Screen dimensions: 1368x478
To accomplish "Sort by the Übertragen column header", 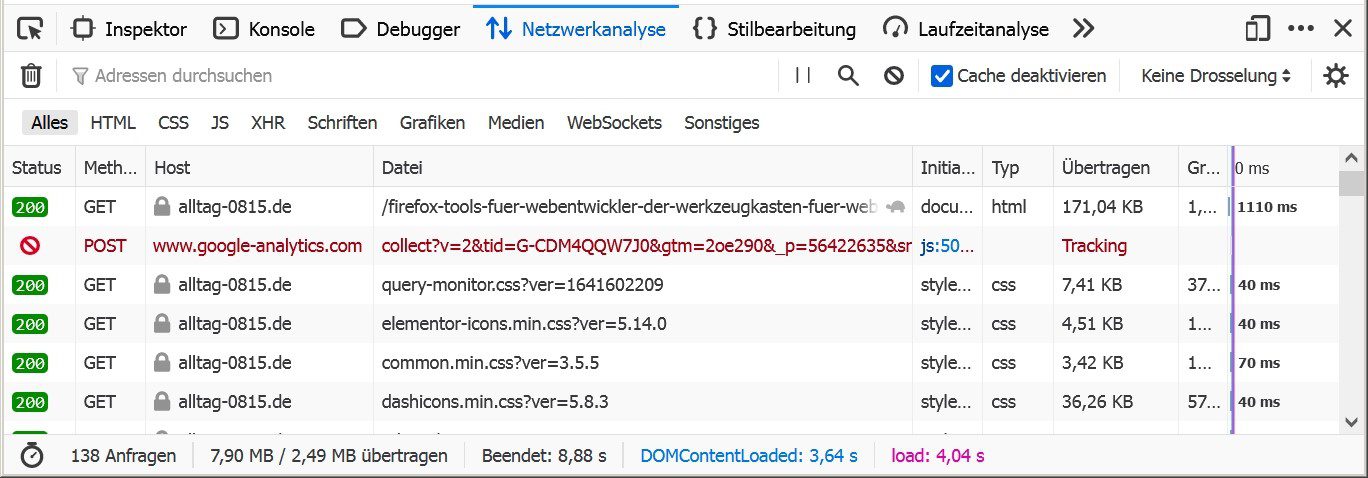I will [x=1106, y=168].
